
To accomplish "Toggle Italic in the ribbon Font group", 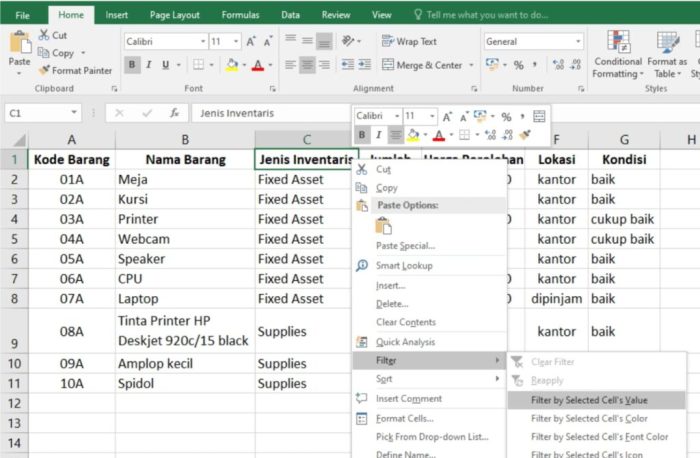I will click(x=149, y=65).
